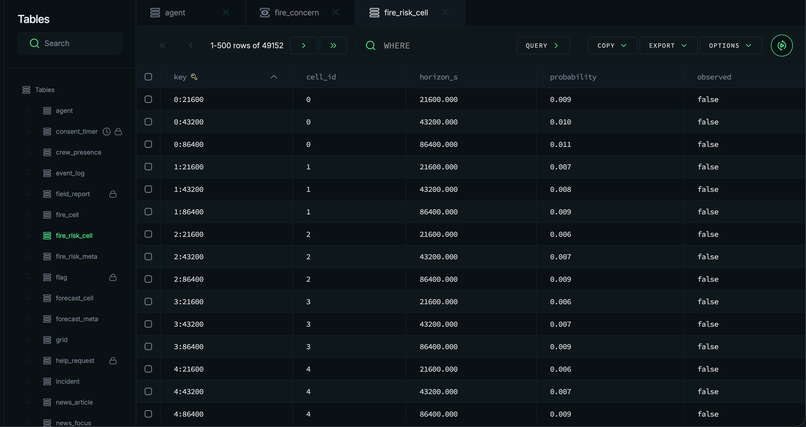806x427 pixels.
Task: Click probability value 0.010
Action: pos(560,122)
